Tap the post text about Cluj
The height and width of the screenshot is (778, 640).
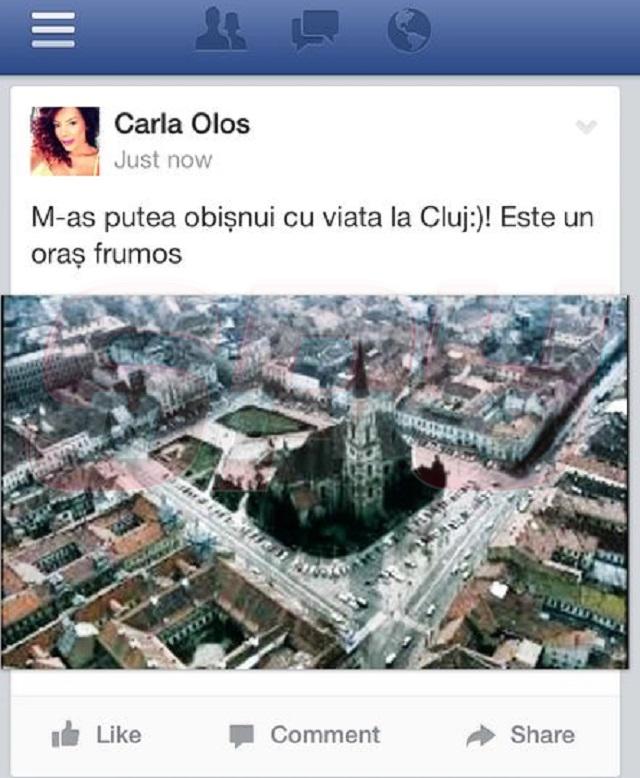tap(313, 236)
